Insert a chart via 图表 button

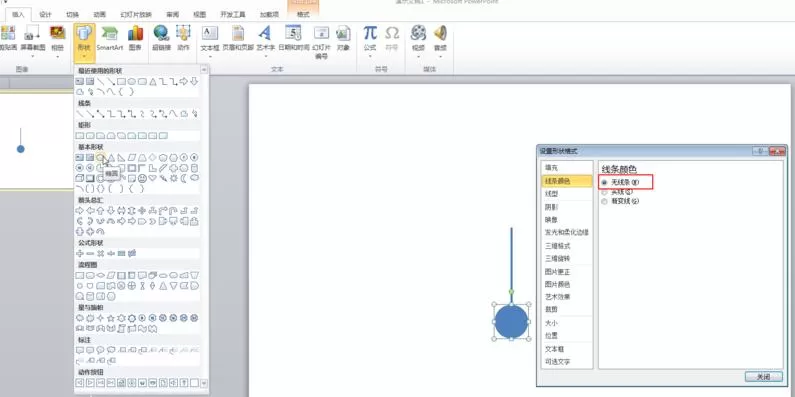[x=135, y=38]
